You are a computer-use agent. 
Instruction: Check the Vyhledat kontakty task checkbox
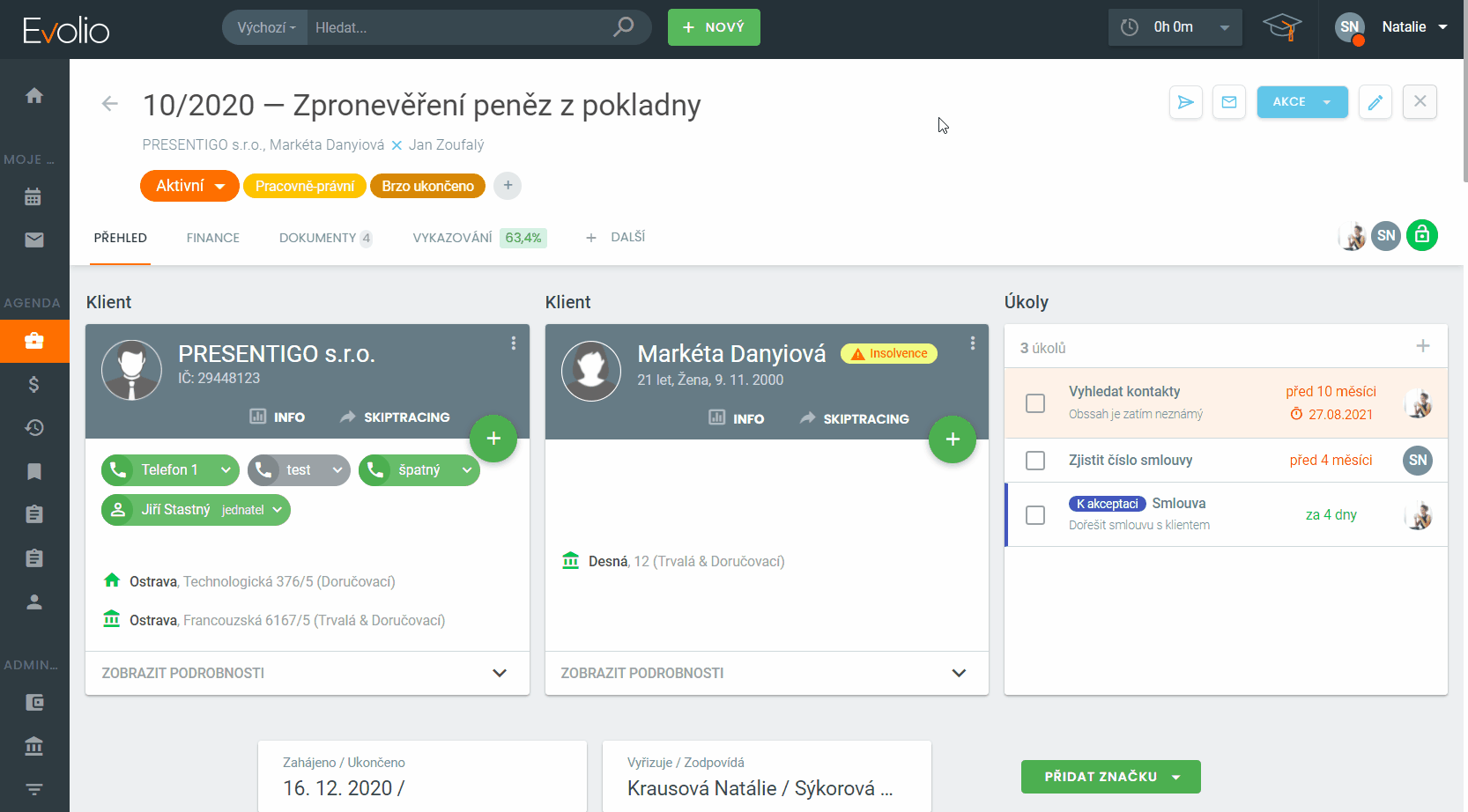coord(1035,403)
